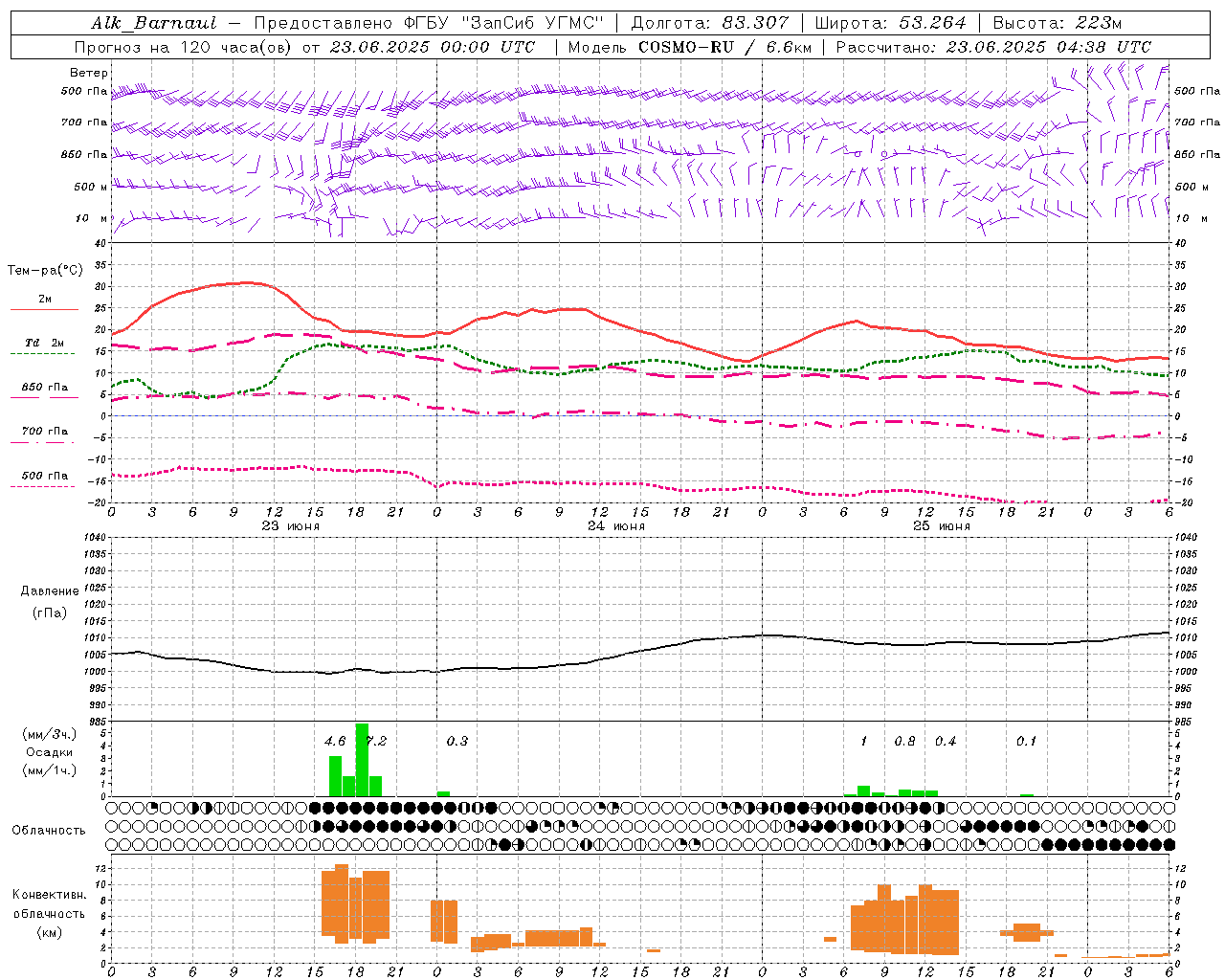Click the left 500 гПа wind level label
1225x980 pixels.
coord(84,91)
